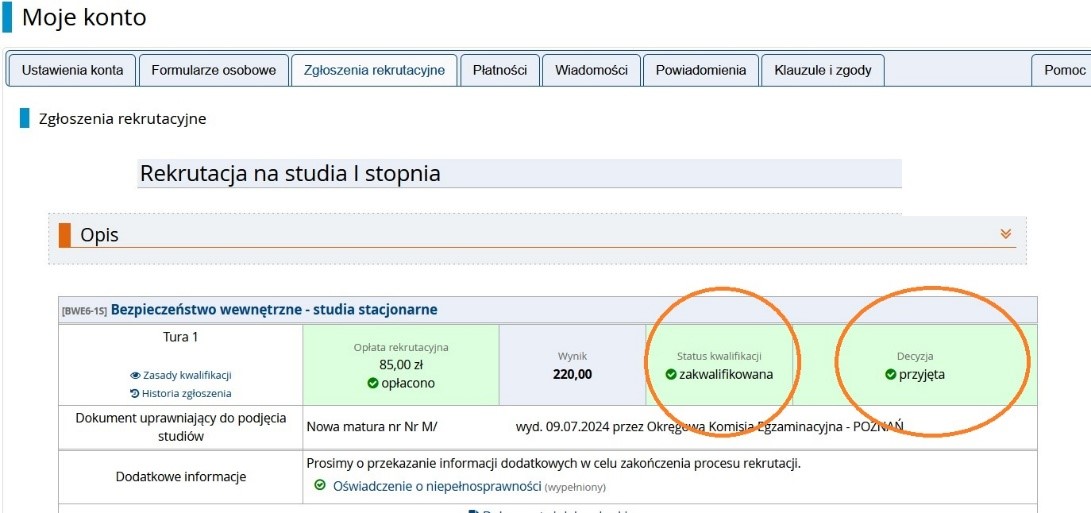Open the Powiadomienia tab

700,70
